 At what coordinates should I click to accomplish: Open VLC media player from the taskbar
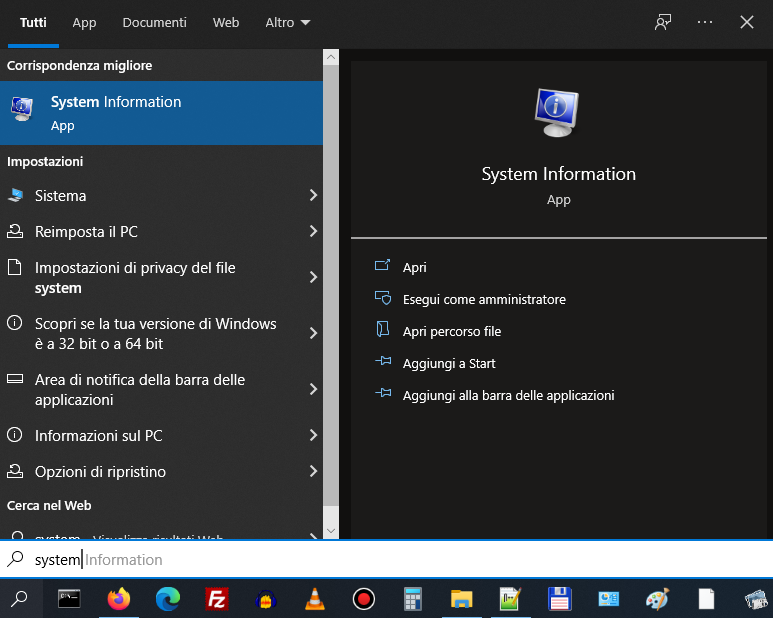315,599
